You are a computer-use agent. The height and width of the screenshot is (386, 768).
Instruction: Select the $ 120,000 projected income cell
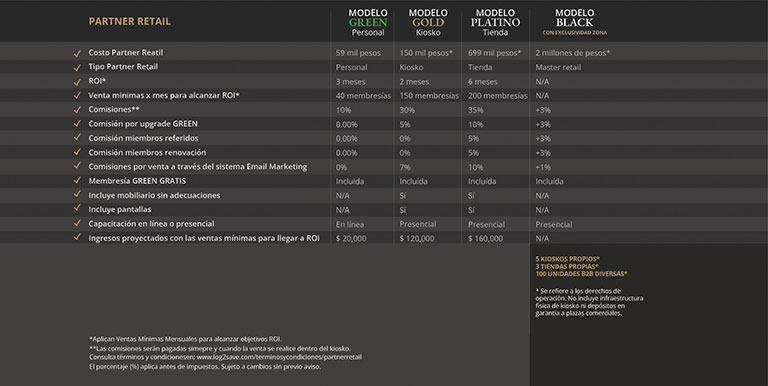coord(417,239)
